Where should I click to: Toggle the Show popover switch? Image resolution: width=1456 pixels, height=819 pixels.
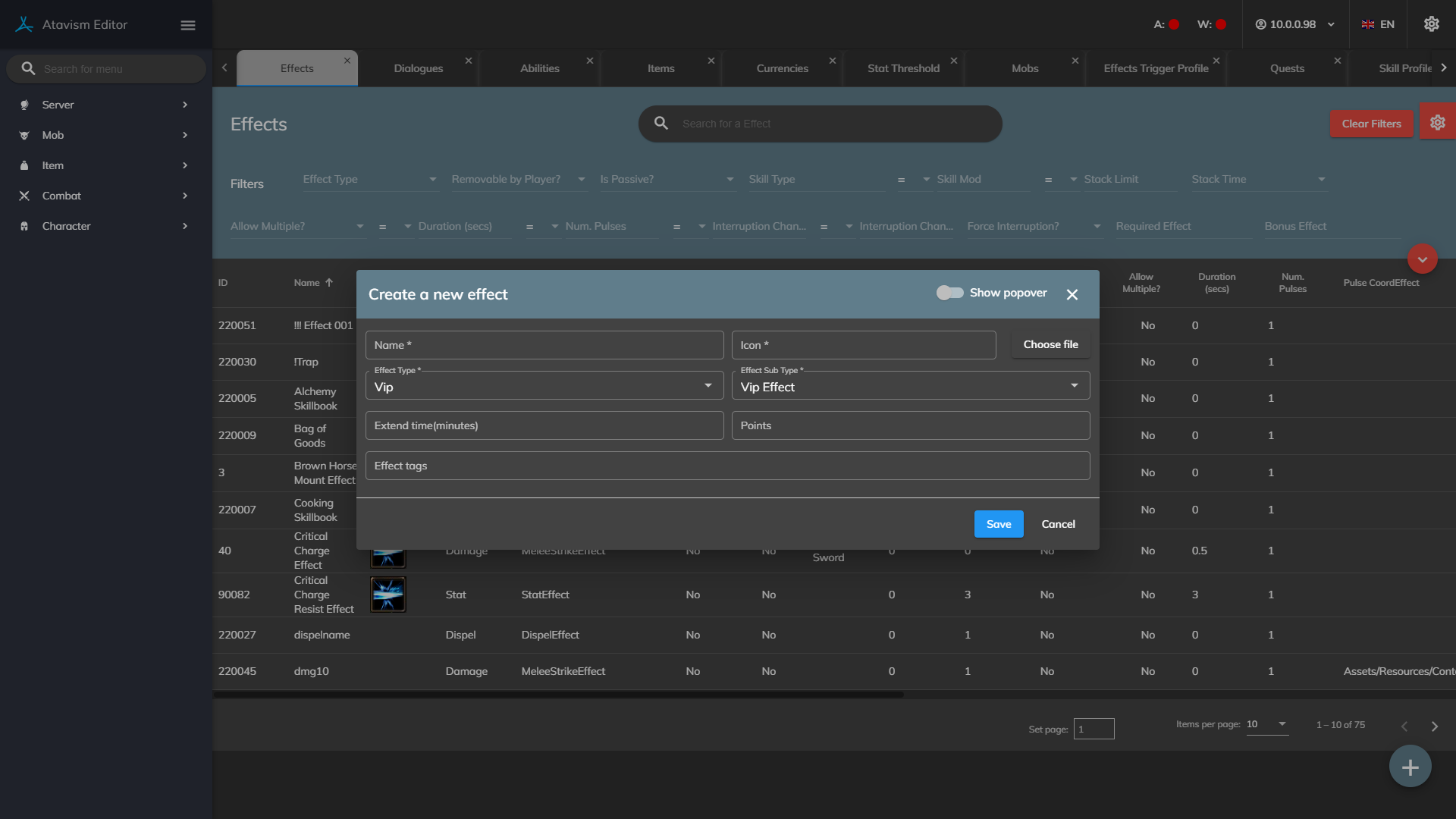(949, 293)
